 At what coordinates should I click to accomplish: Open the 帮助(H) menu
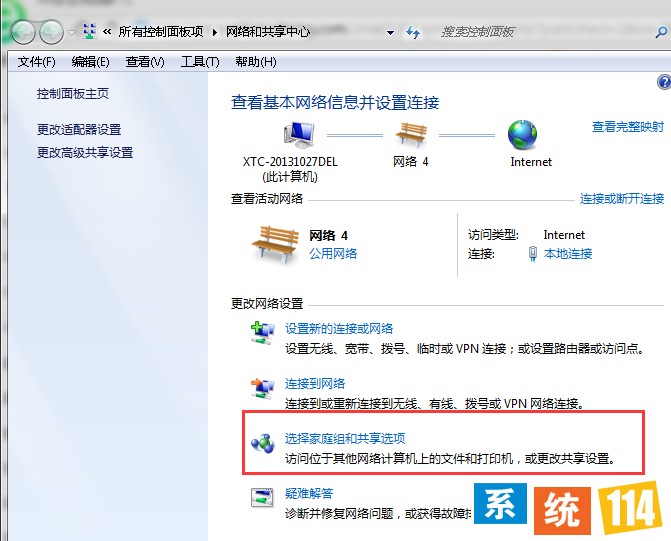(255, 62)
